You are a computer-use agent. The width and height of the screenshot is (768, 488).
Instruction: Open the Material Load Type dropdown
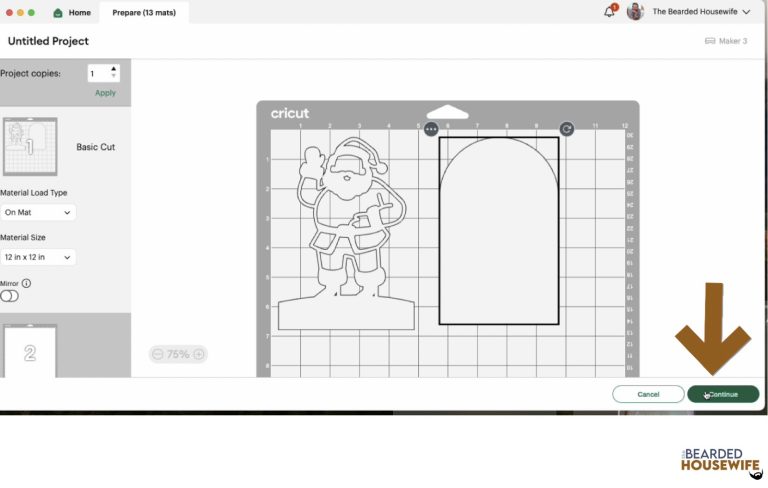(x=38, y=212)
